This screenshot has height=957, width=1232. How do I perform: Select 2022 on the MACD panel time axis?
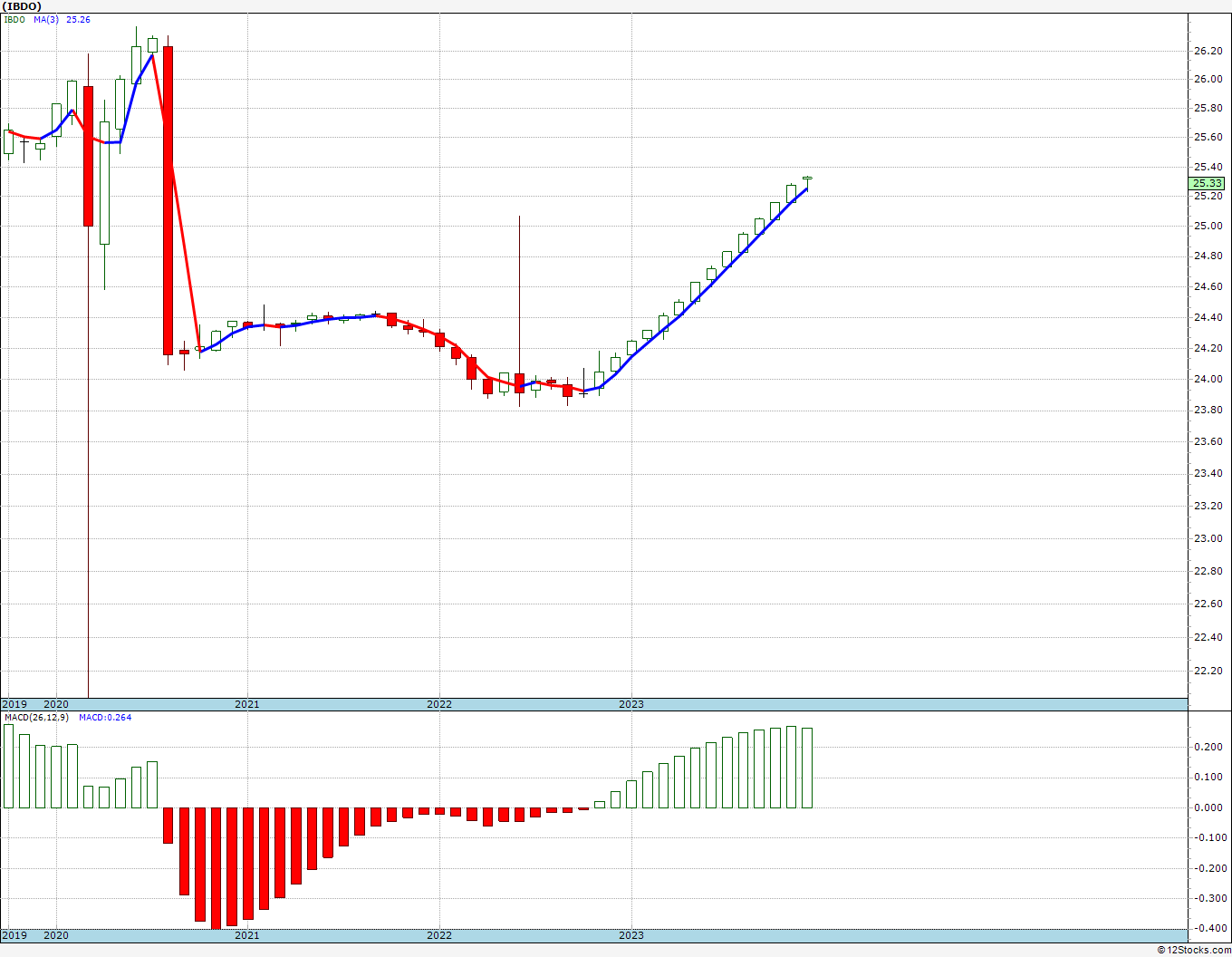coord(439,935)
